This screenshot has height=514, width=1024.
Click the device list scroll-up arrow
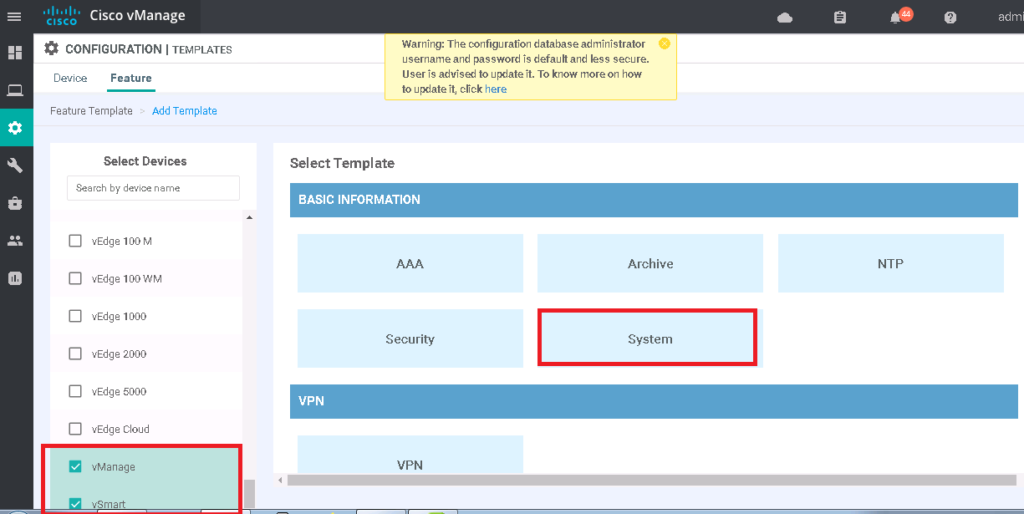tap(249, 217)
